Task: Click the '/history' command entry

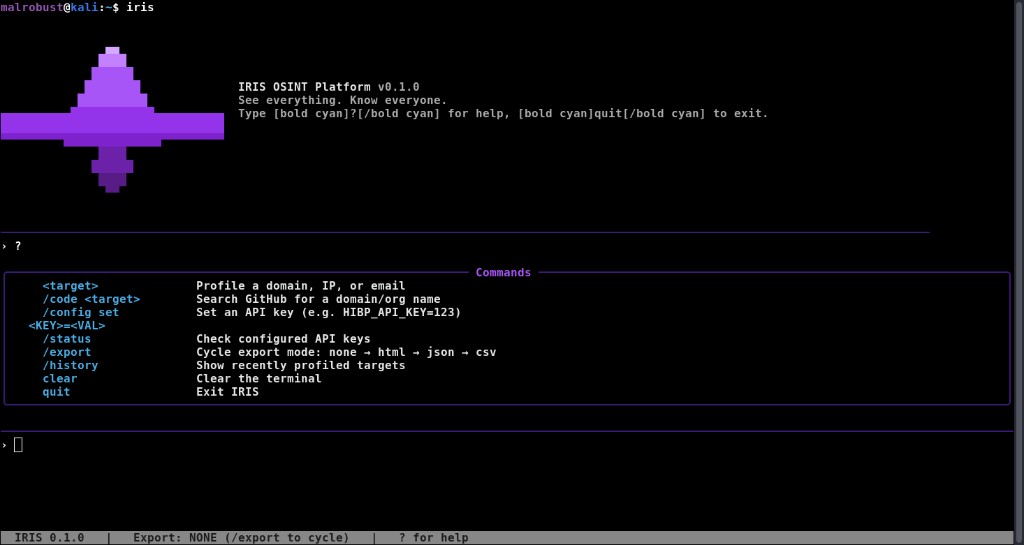Action: pyautogui.click(x=71, y=365)
